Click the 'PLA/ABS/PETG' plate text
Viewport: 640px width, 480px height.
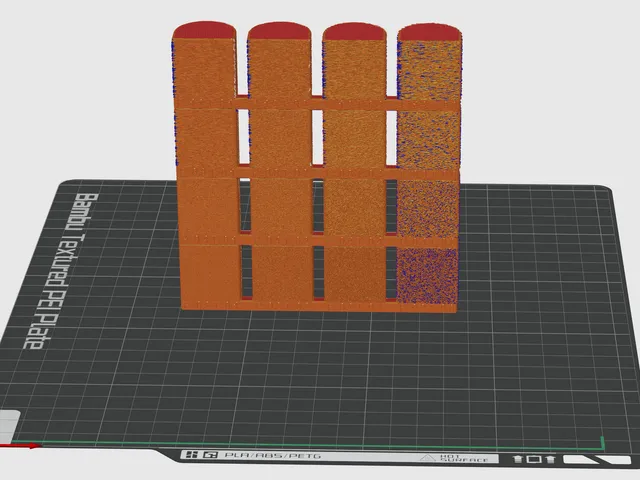point(273,455)
